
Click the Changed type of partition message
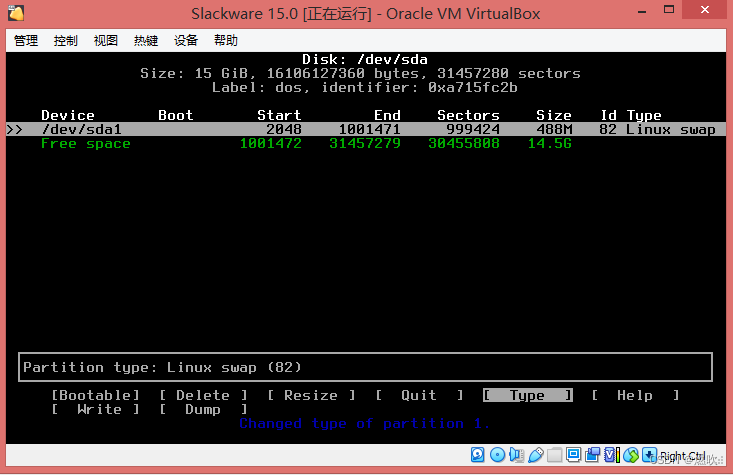point(365,424)
